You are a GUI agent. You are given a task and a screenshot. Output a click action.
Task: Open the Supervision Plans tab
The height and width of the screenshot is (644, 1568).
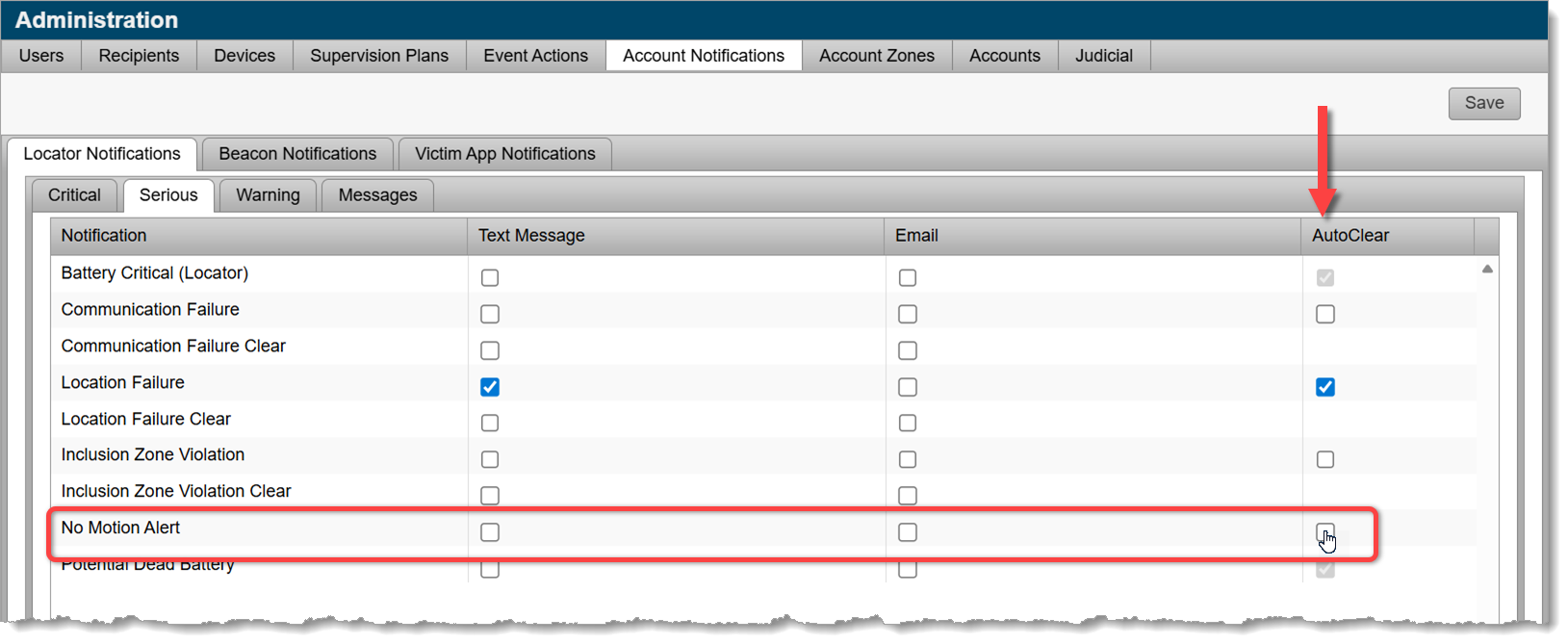point(379,56)
